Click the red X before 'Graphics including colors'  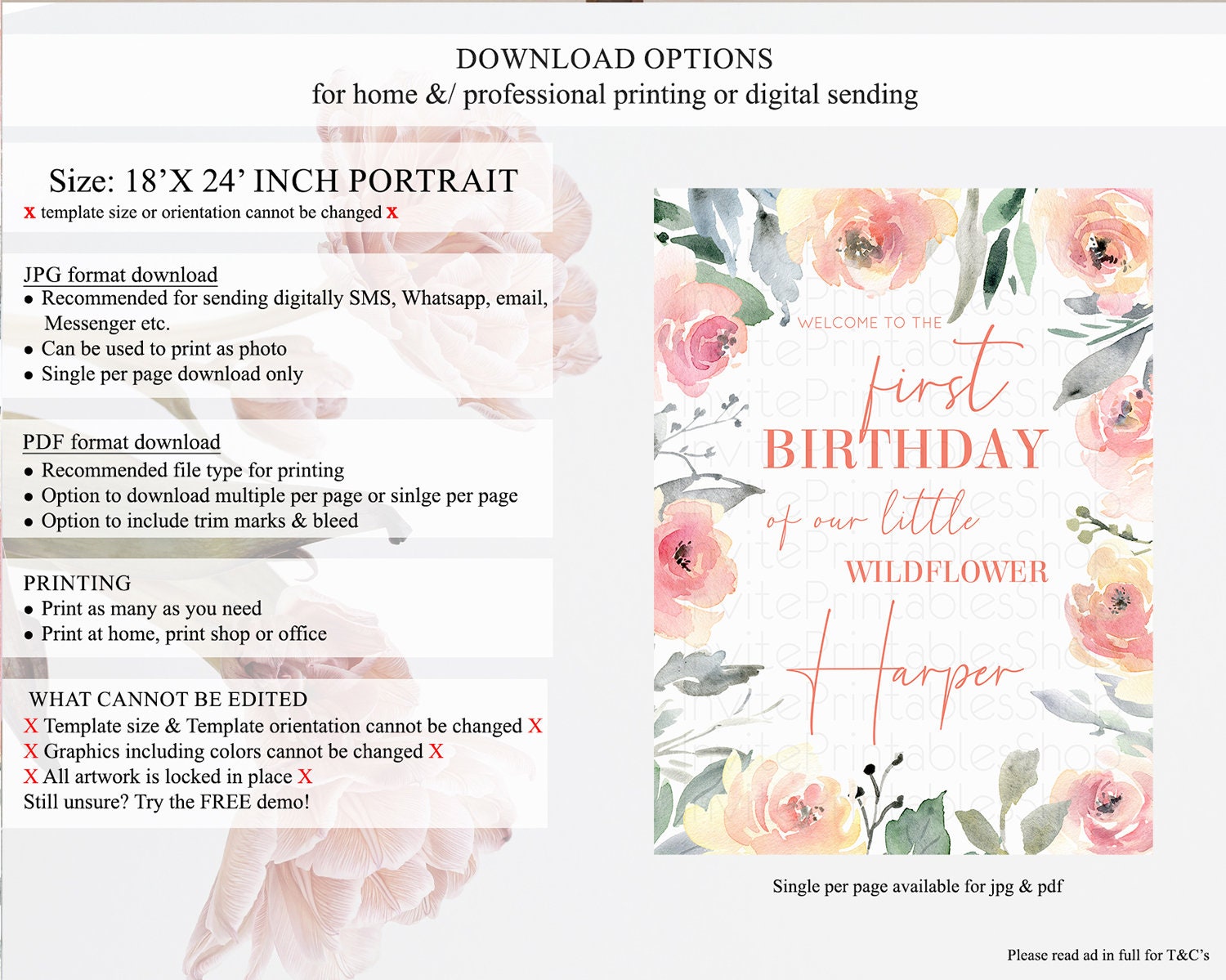point(31,751)
